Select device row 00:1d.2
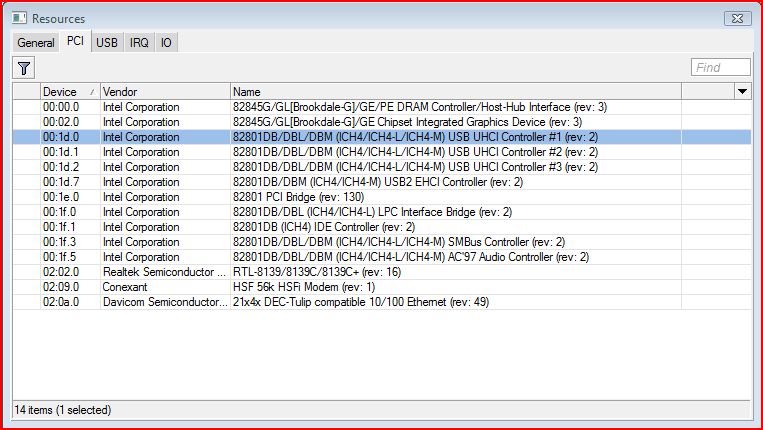763x430 pixels. coord(382,167)
